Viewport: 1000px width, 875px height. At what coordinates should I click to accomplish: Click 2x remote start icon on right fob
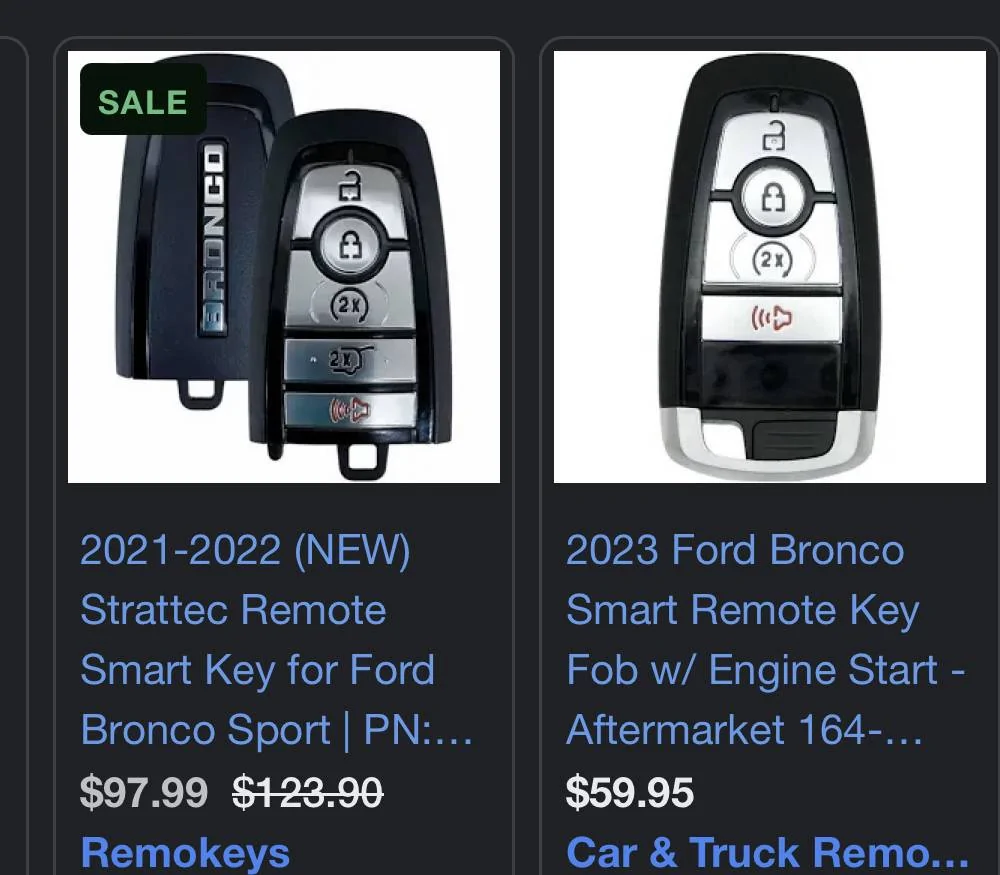(x=772, y=260)
